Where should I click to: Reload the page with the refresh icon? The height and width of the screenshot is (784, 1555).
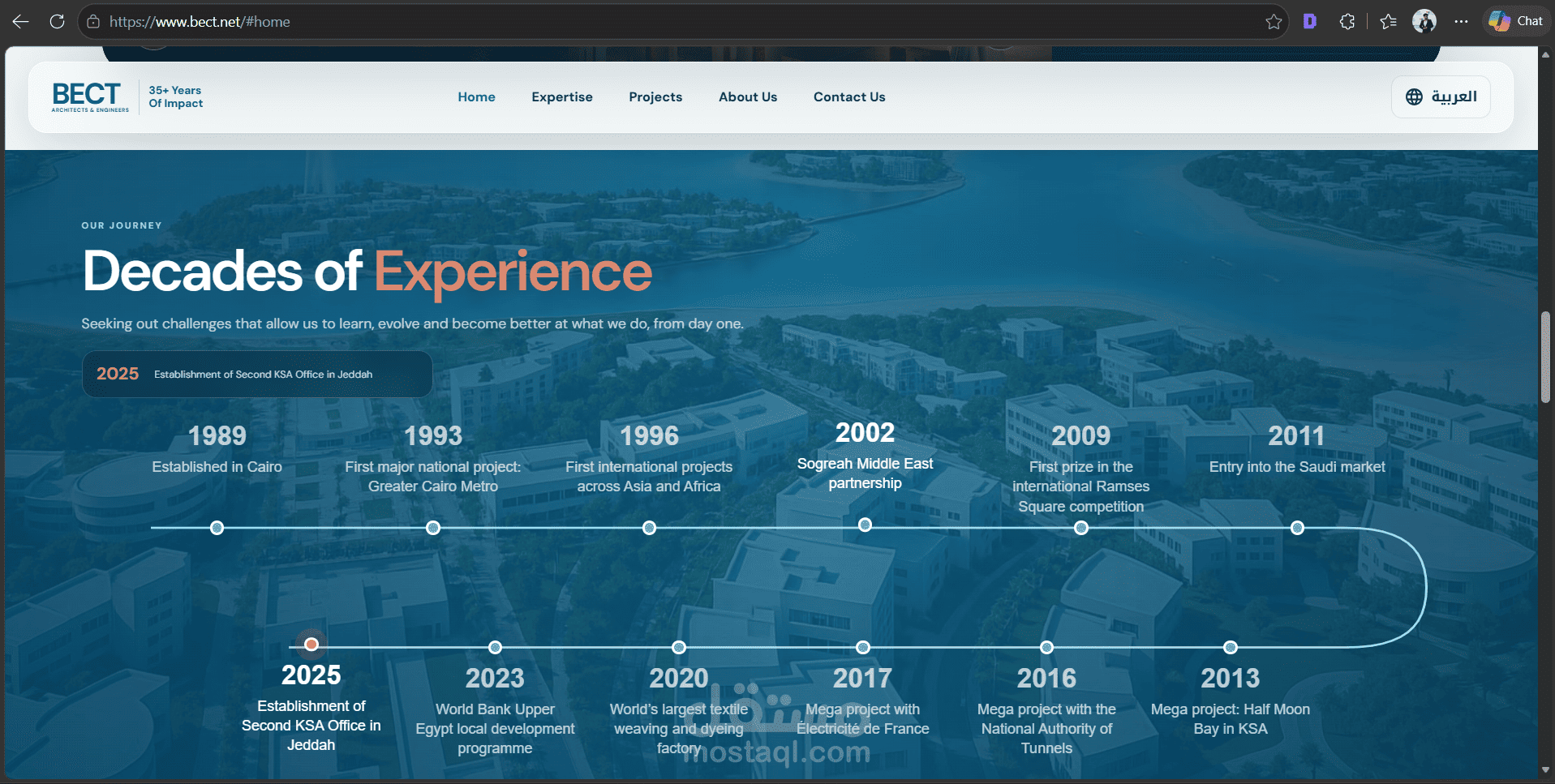coord(57,22)
